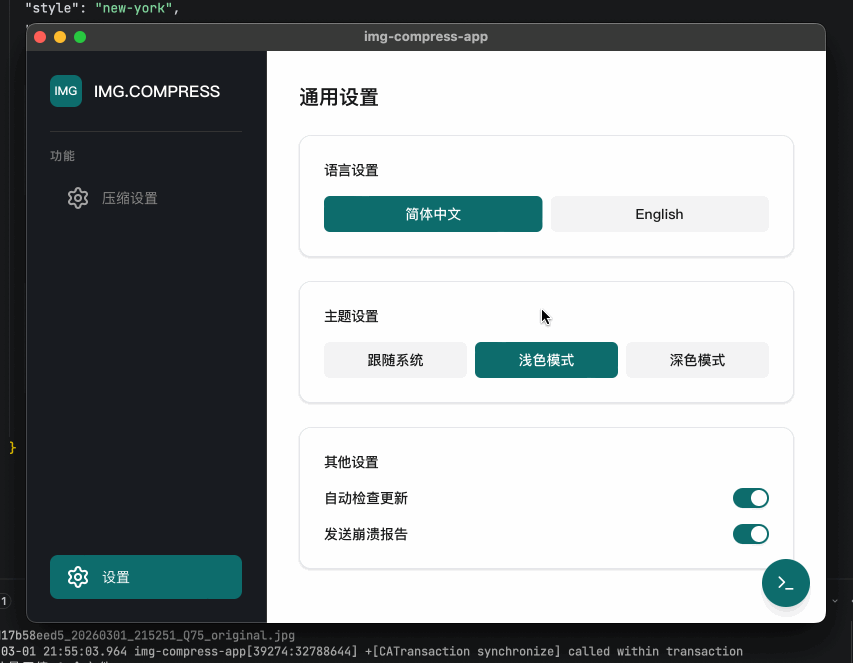Click the gear glyph beside 压缩设置 label

[x=78, y=198]
